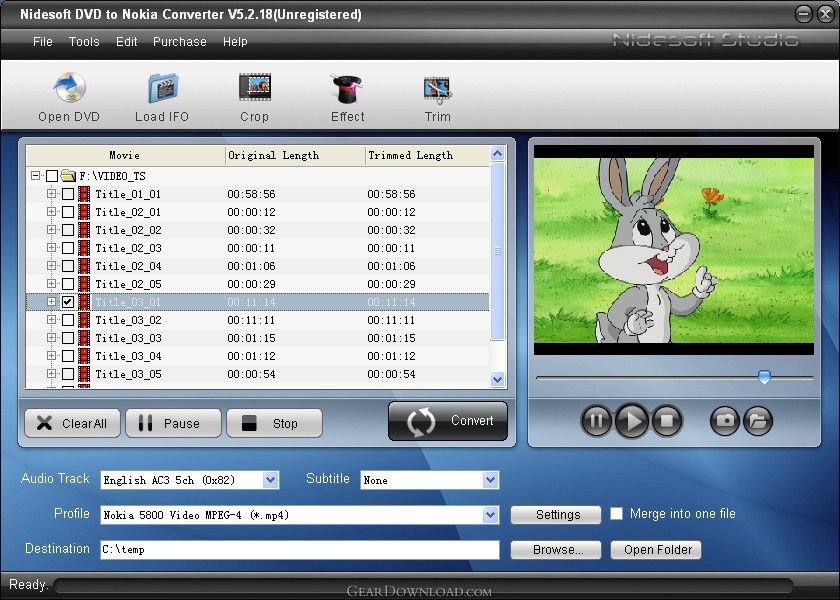840x600 pixels.
Task: Open the Audio Track dropdown
Action: point(271,480)
